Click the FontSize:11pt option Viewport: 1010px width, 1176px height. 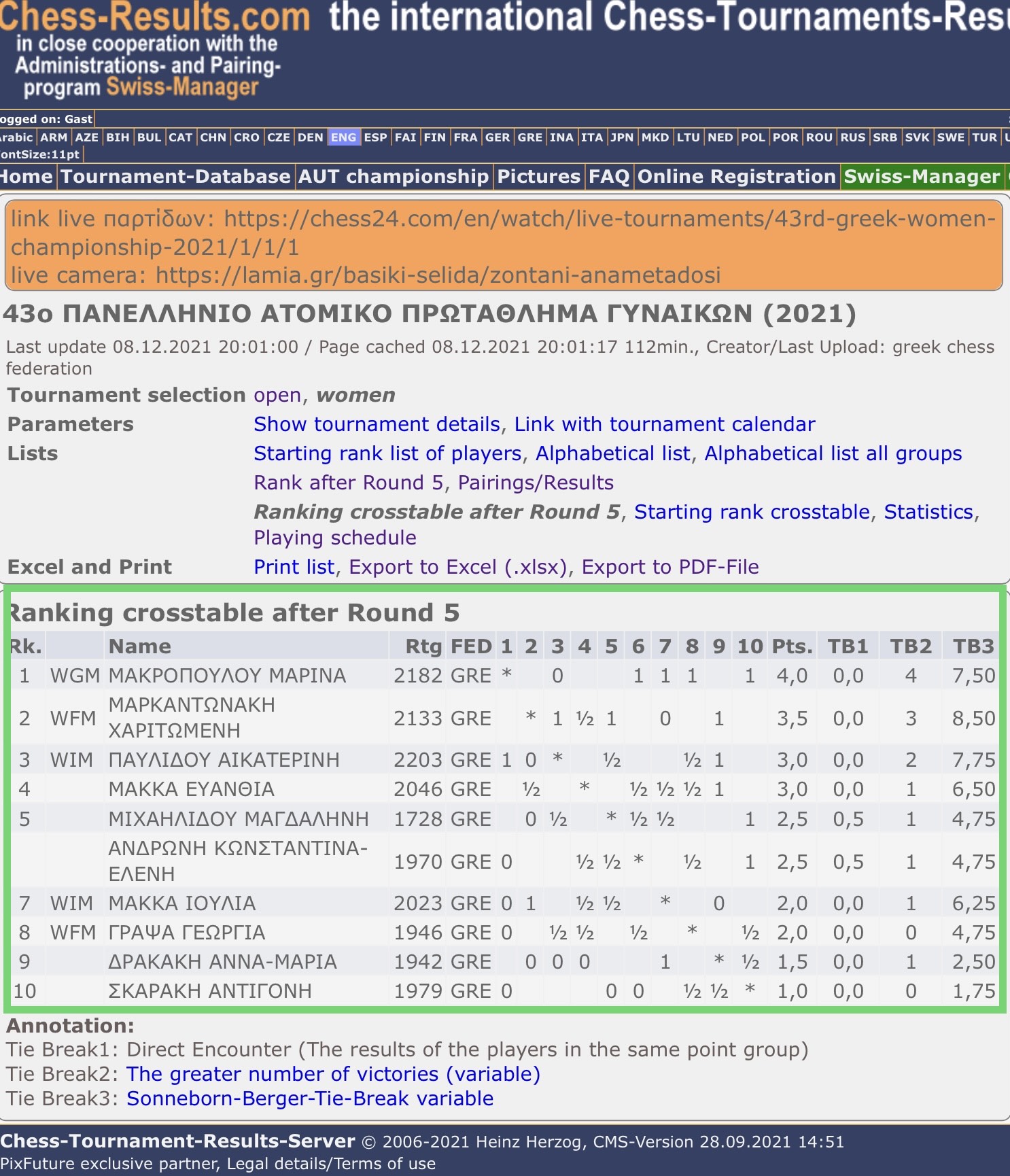point(40,154)
